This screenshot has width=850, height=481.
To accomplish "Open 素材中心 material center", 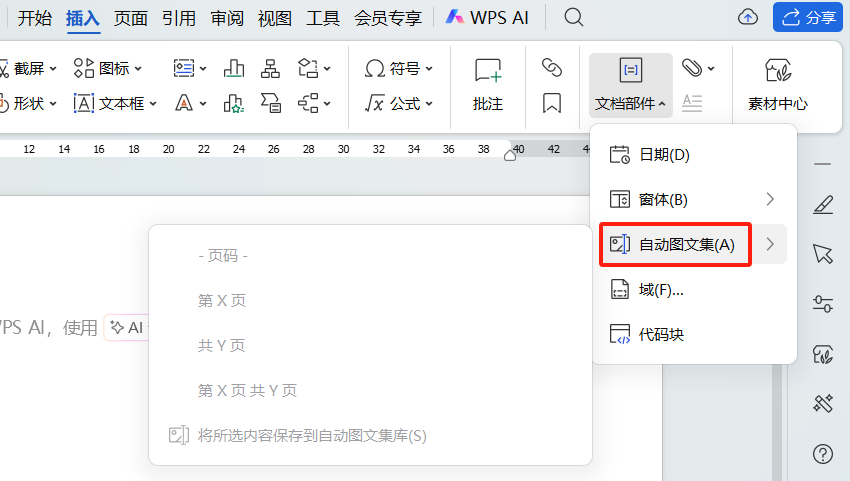I will coord(777,84).
